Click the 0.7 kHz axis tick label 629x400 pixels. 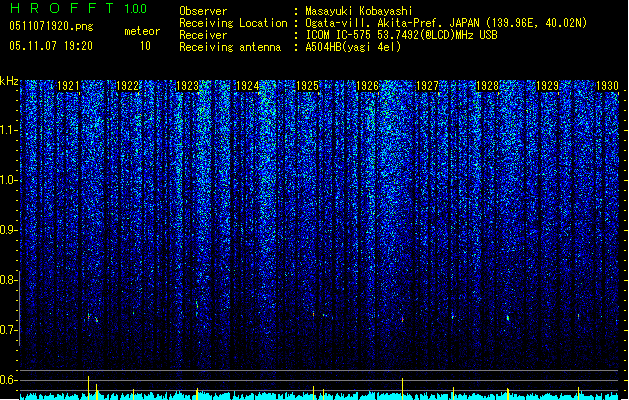coord(8,330)
